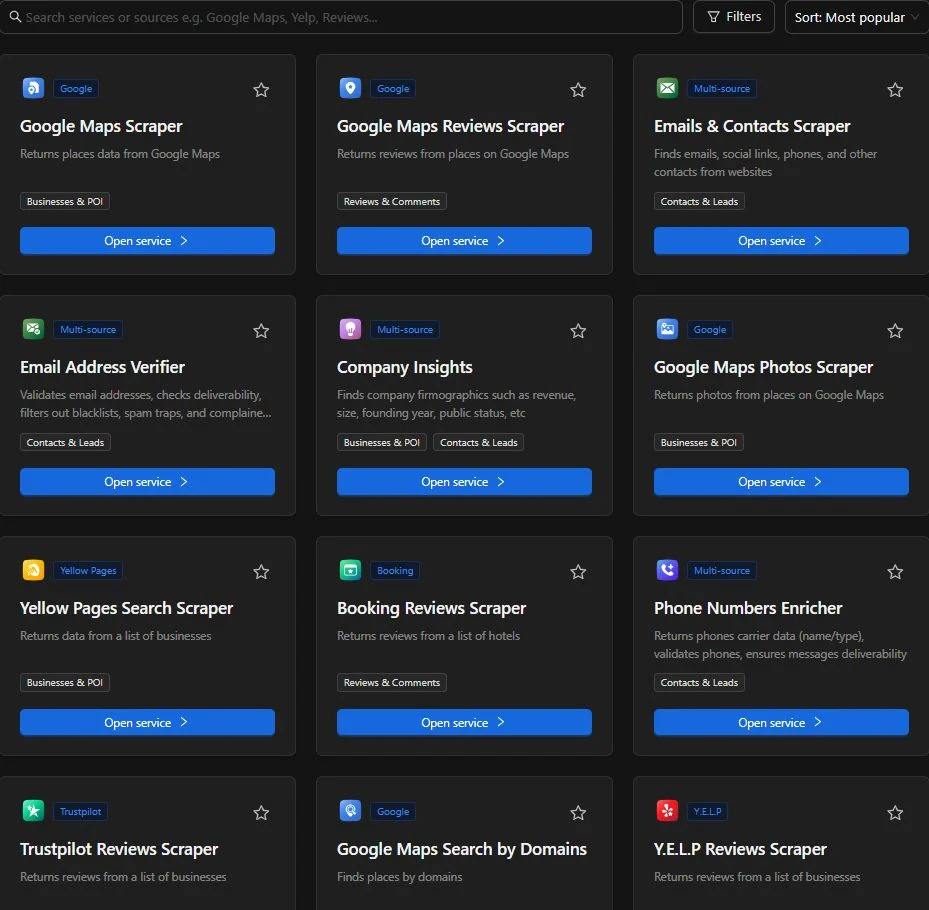Click the Booking Reviews Scraper title
The height and width of the screenshot is (910, 929).
click(x=431, y=608)
